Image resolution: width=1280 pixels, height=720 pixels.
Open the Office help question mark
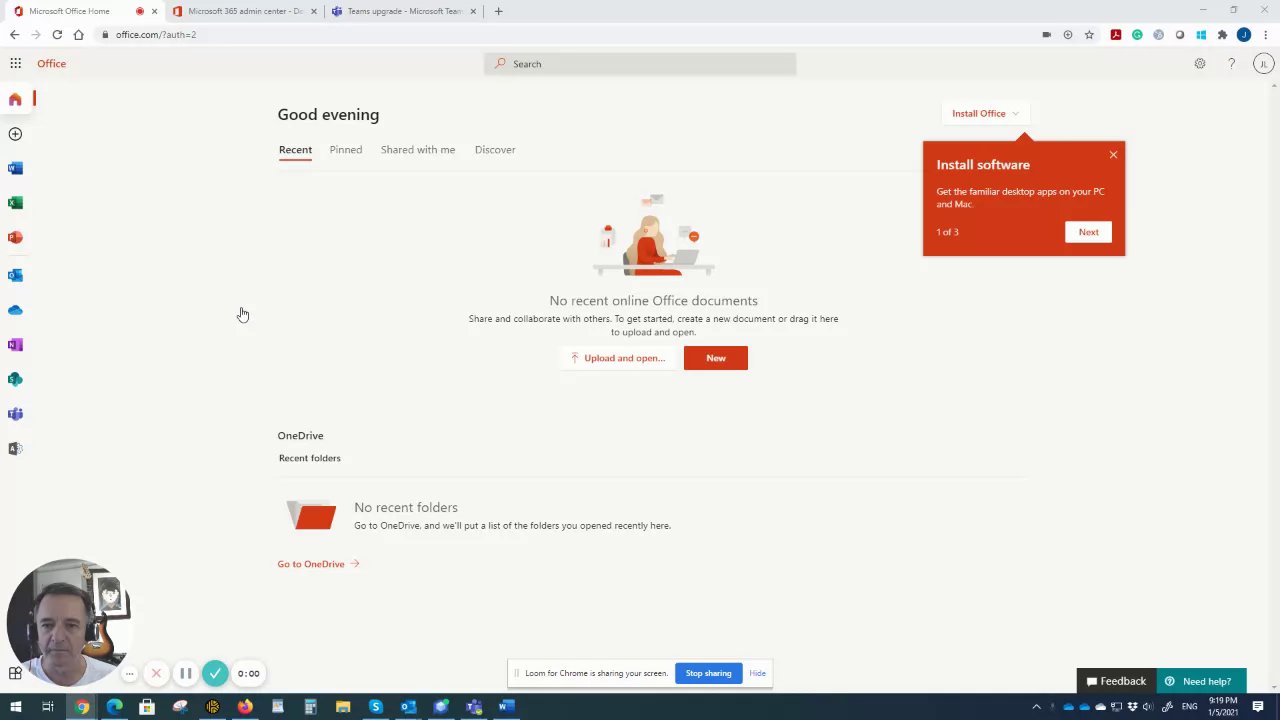tap(1232, 63)
